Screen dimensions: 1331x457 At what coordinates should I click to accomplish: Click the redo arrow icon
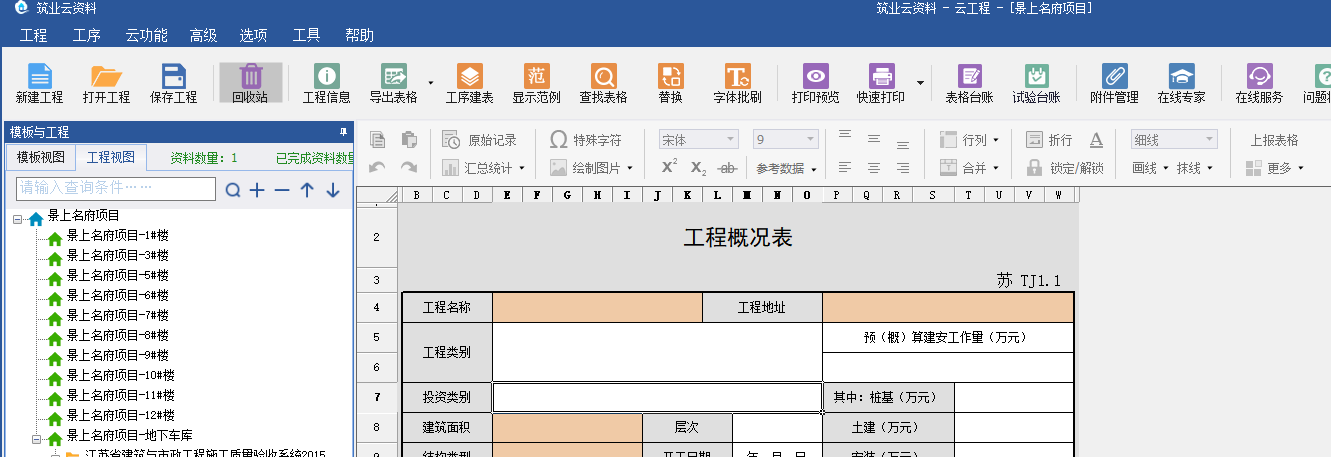tap(408, 168)
